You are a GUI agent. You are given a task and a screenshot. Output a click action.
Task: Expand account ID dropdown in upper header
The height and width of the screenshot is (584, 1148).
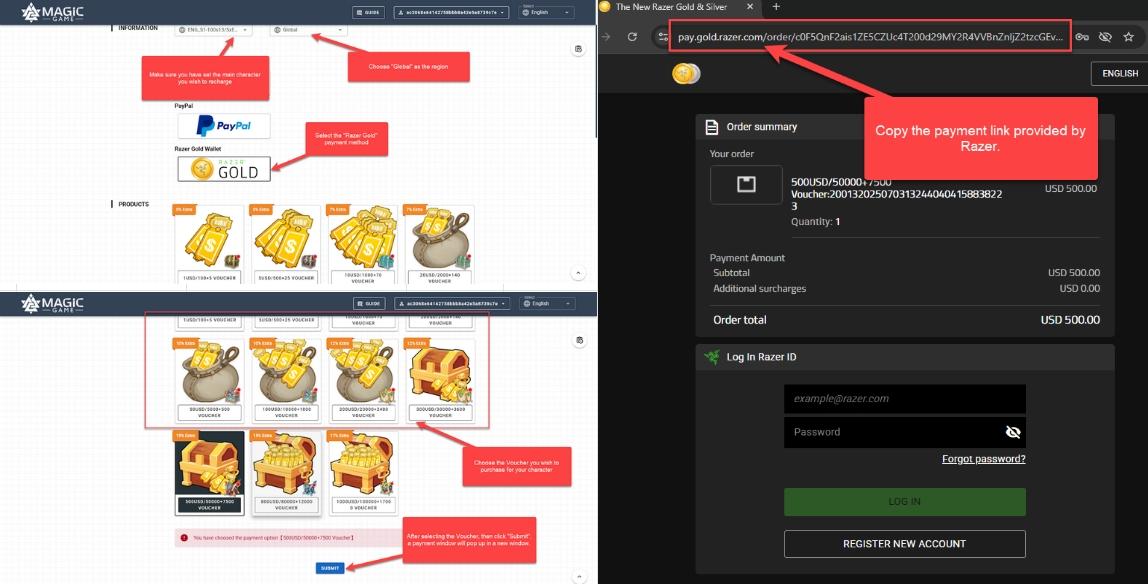pos(451,12)
